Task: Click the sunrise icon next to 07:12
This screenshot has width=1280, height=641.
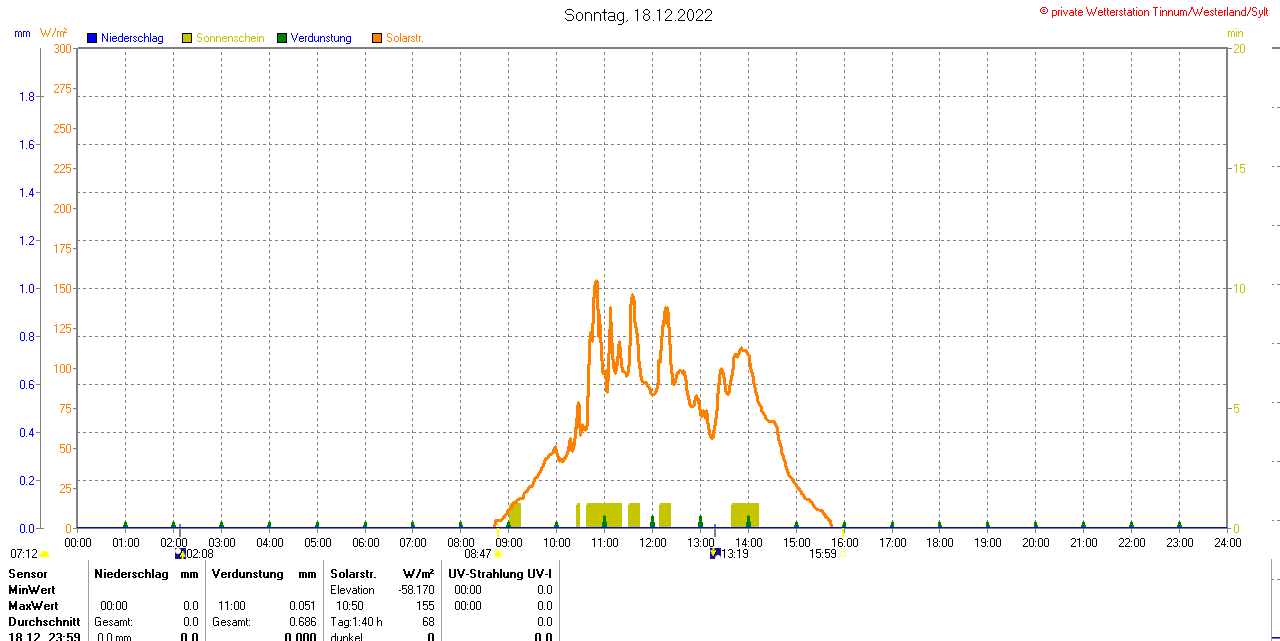Action: tap(44, 554)
